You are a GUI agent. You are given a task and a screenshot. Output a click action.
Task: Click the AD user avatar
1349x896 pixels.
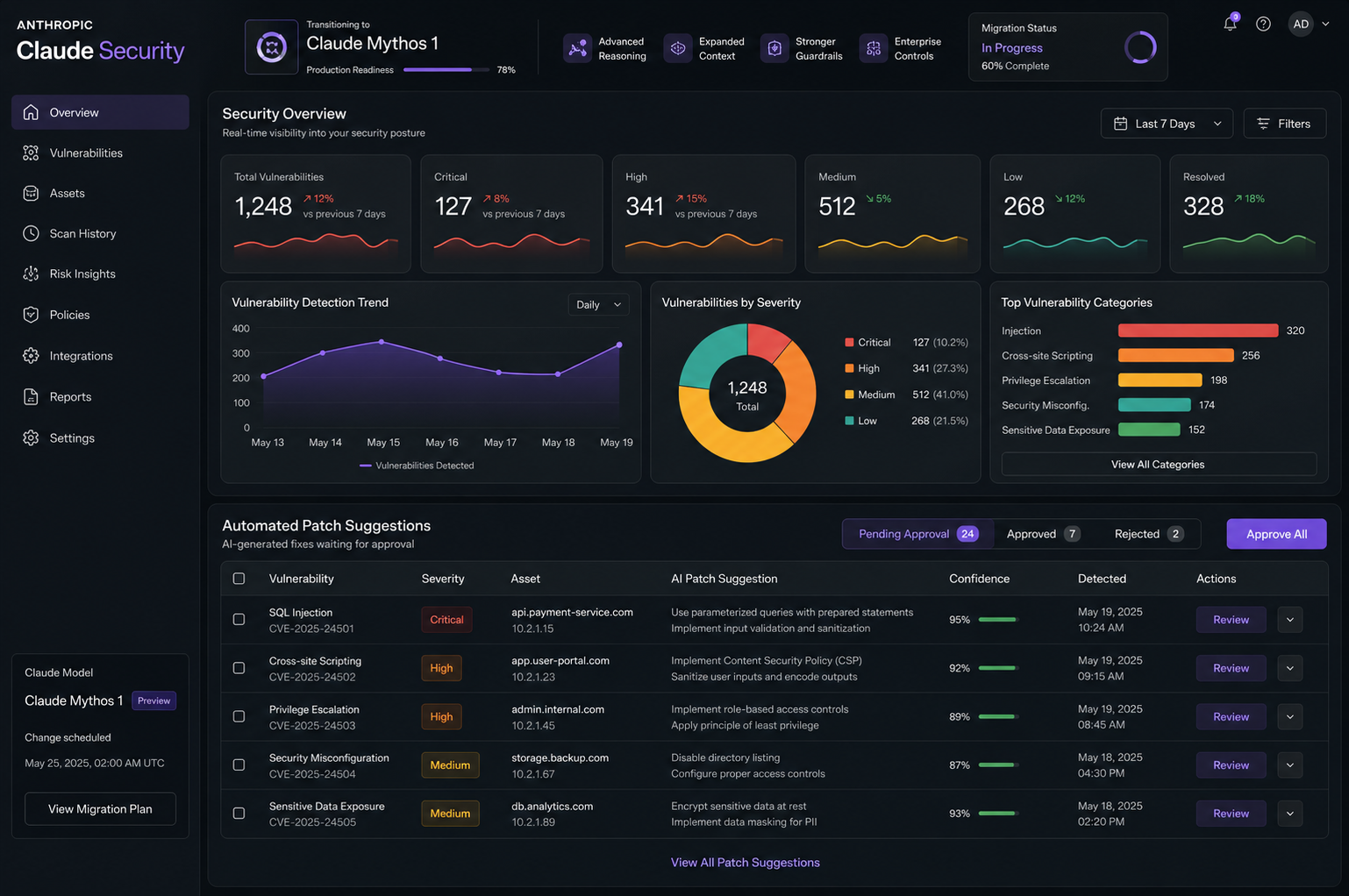coord(1301,24)
